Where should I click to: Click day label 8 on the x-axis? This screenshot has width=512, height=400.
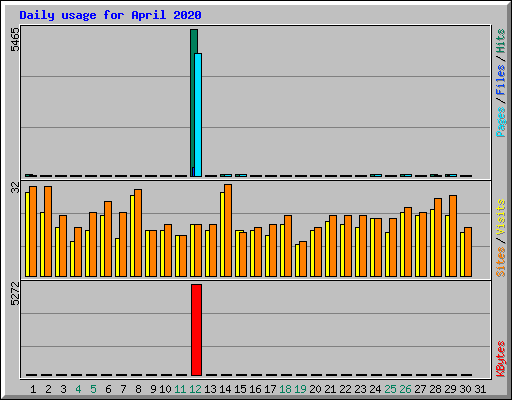(138, 389)
